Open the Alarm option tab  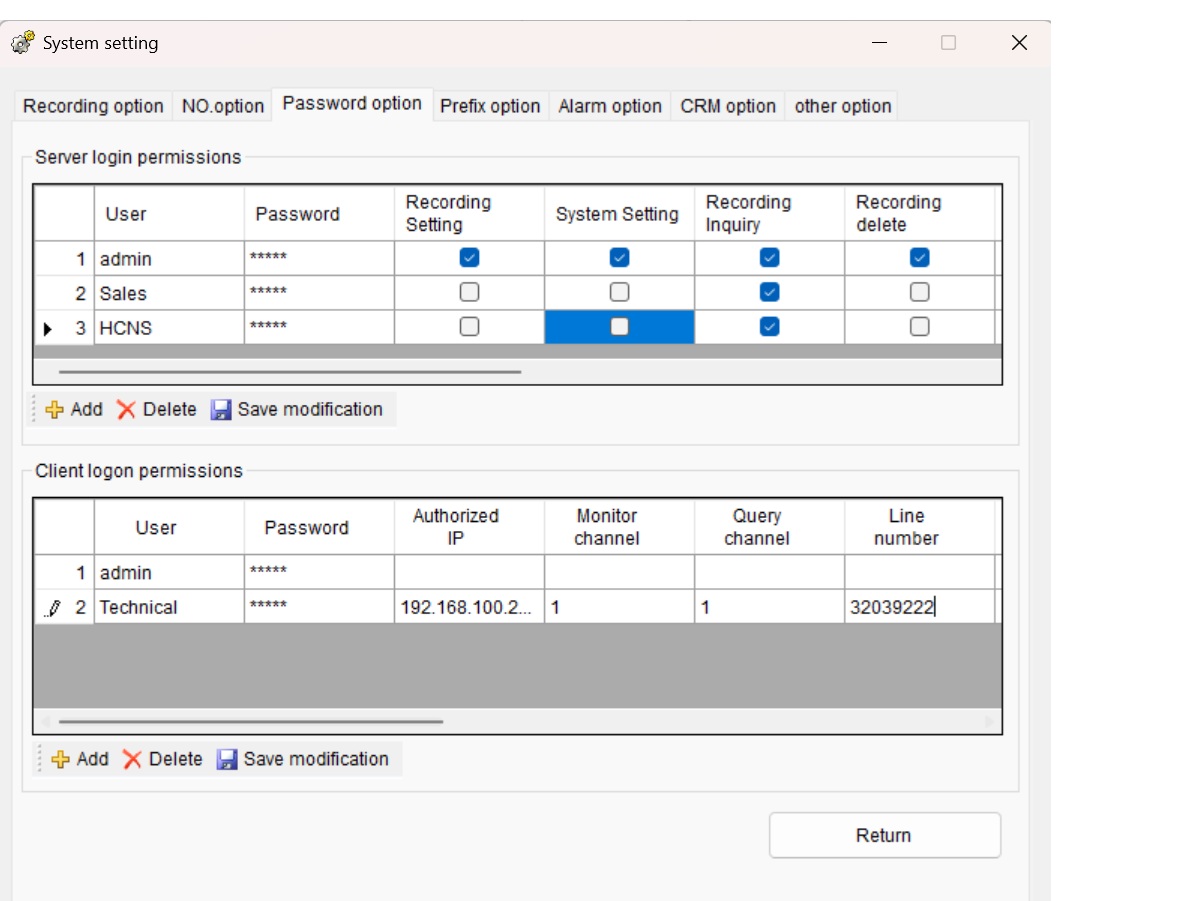[x=609, y=106]
